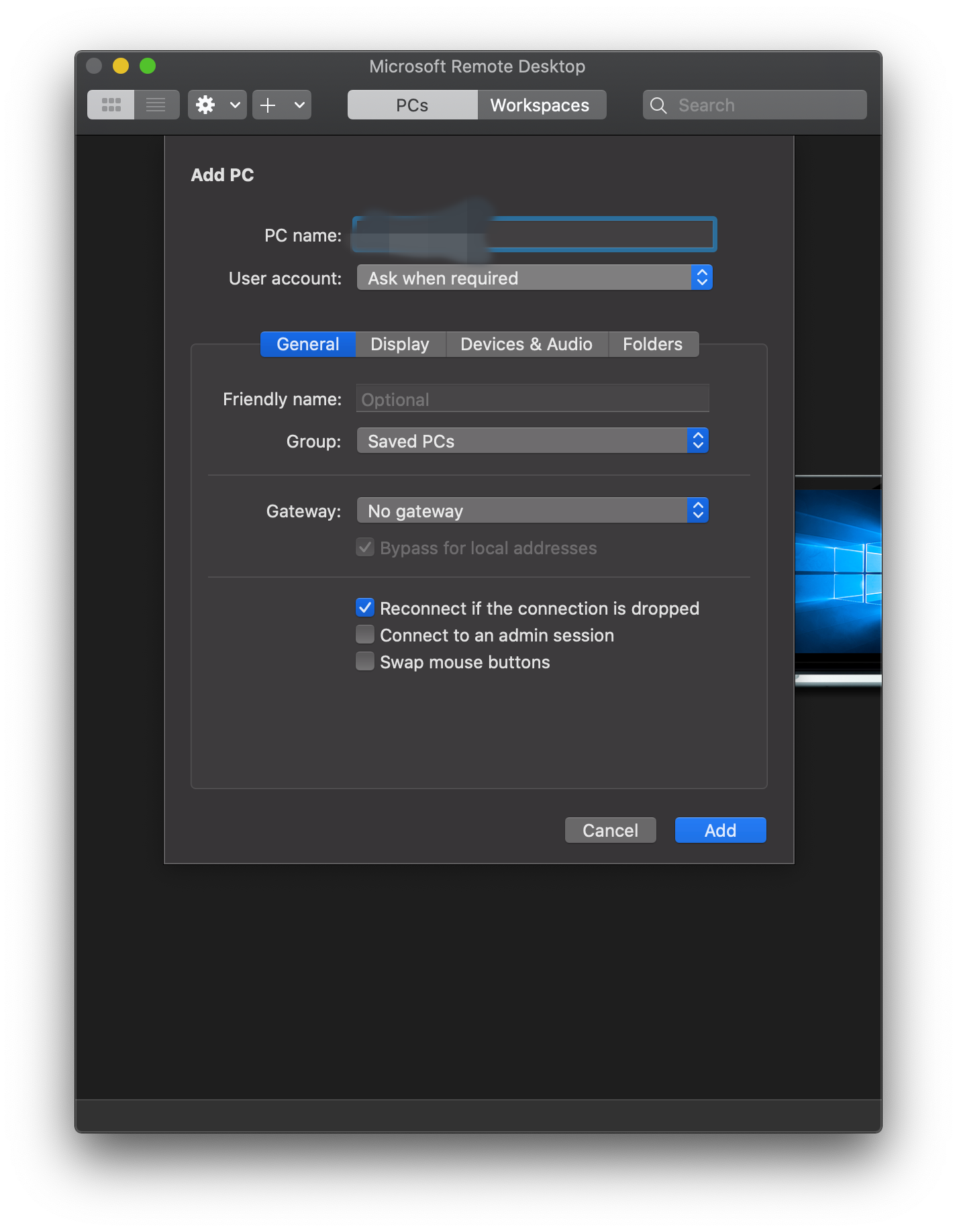Click the Cancel button
Image resolution: width=957 pixels, height=1232 pixels.
point(610,830)
